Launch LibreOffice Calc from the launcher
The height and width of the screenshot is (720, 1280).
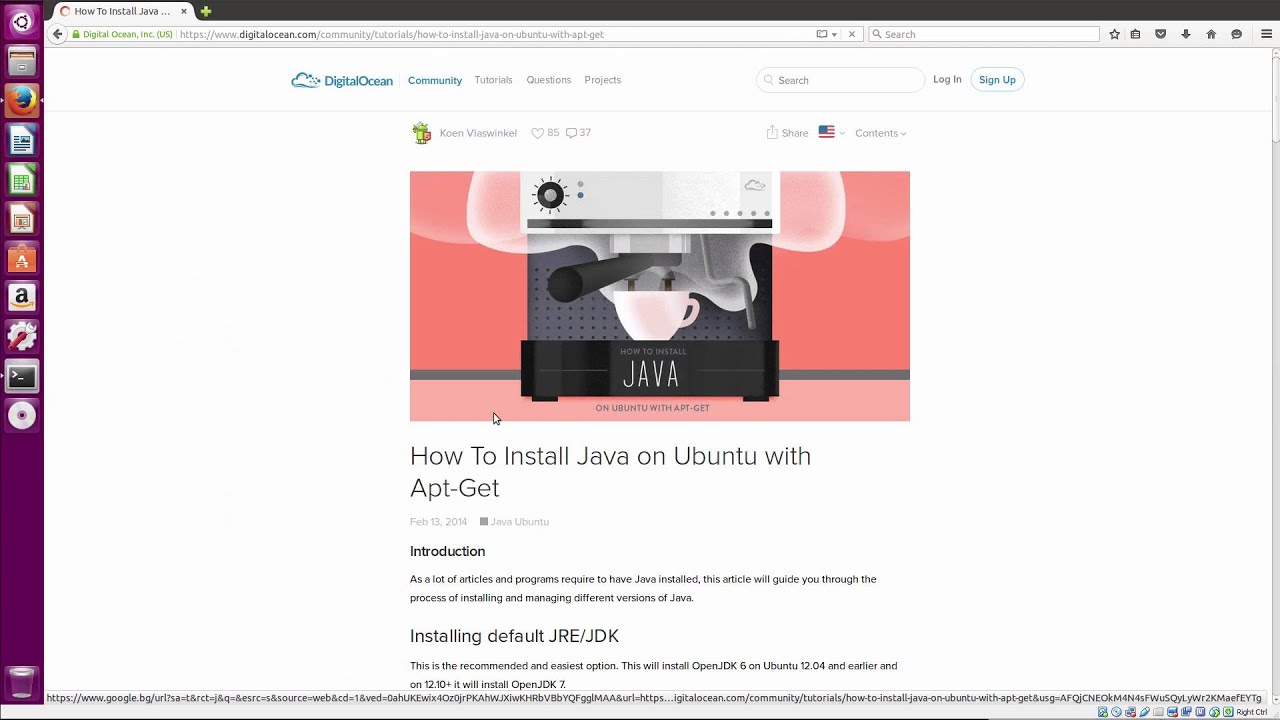pos(21,180)
